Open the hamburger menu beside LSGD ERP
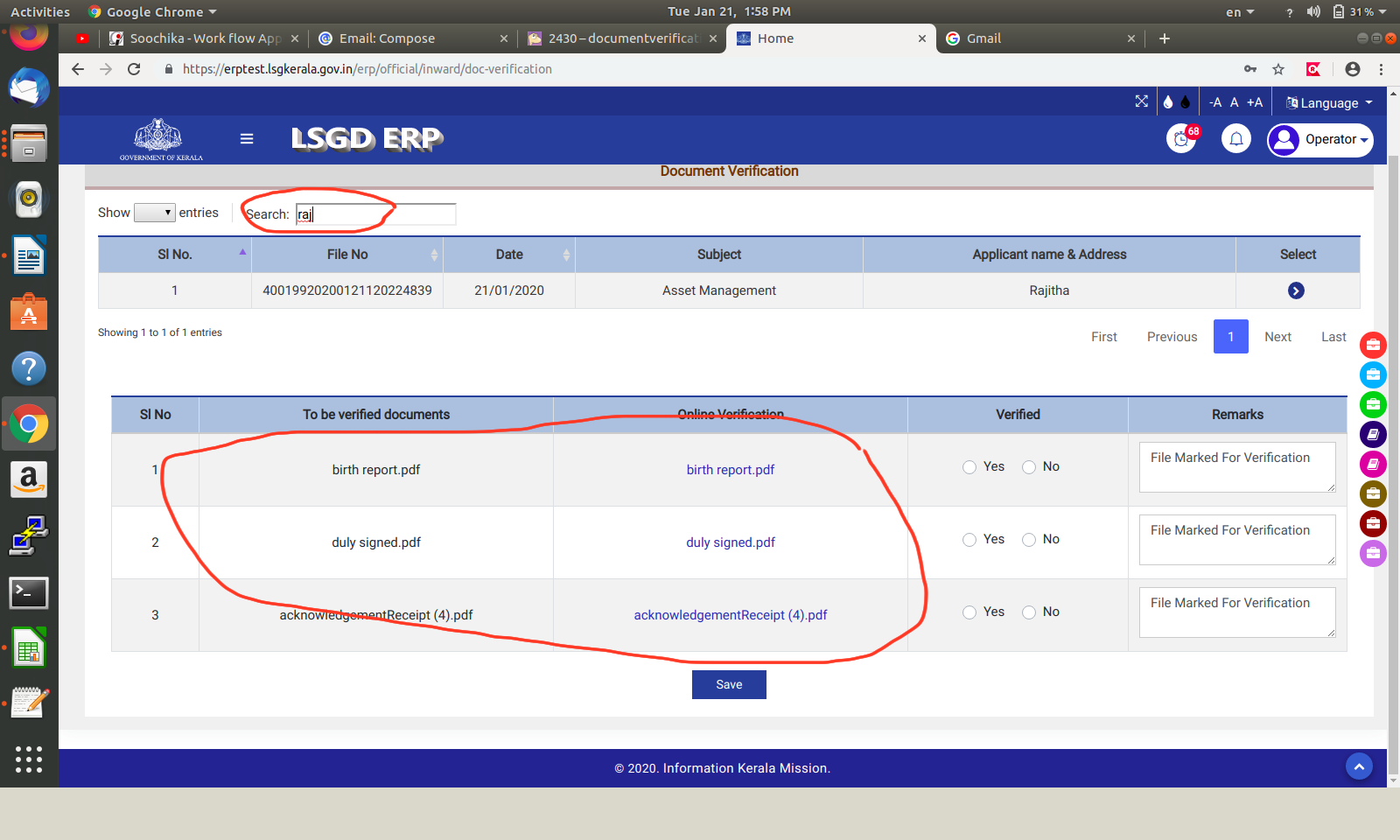Viewport: 1400px width, 840px height. pyautogui.click(x=247, y=139)
